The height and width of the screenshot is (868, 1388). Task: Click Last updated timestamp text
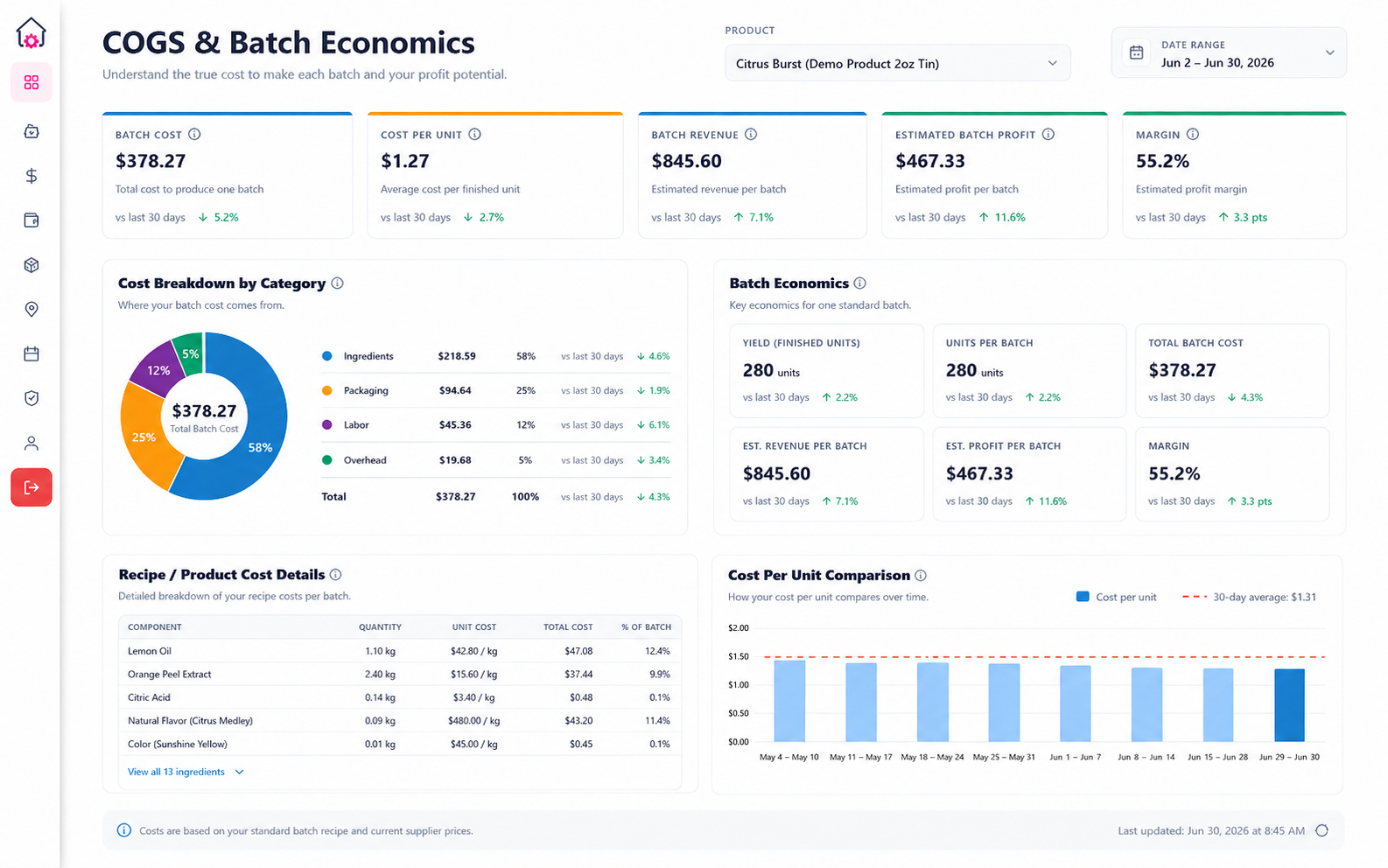tap(1211, 830)
